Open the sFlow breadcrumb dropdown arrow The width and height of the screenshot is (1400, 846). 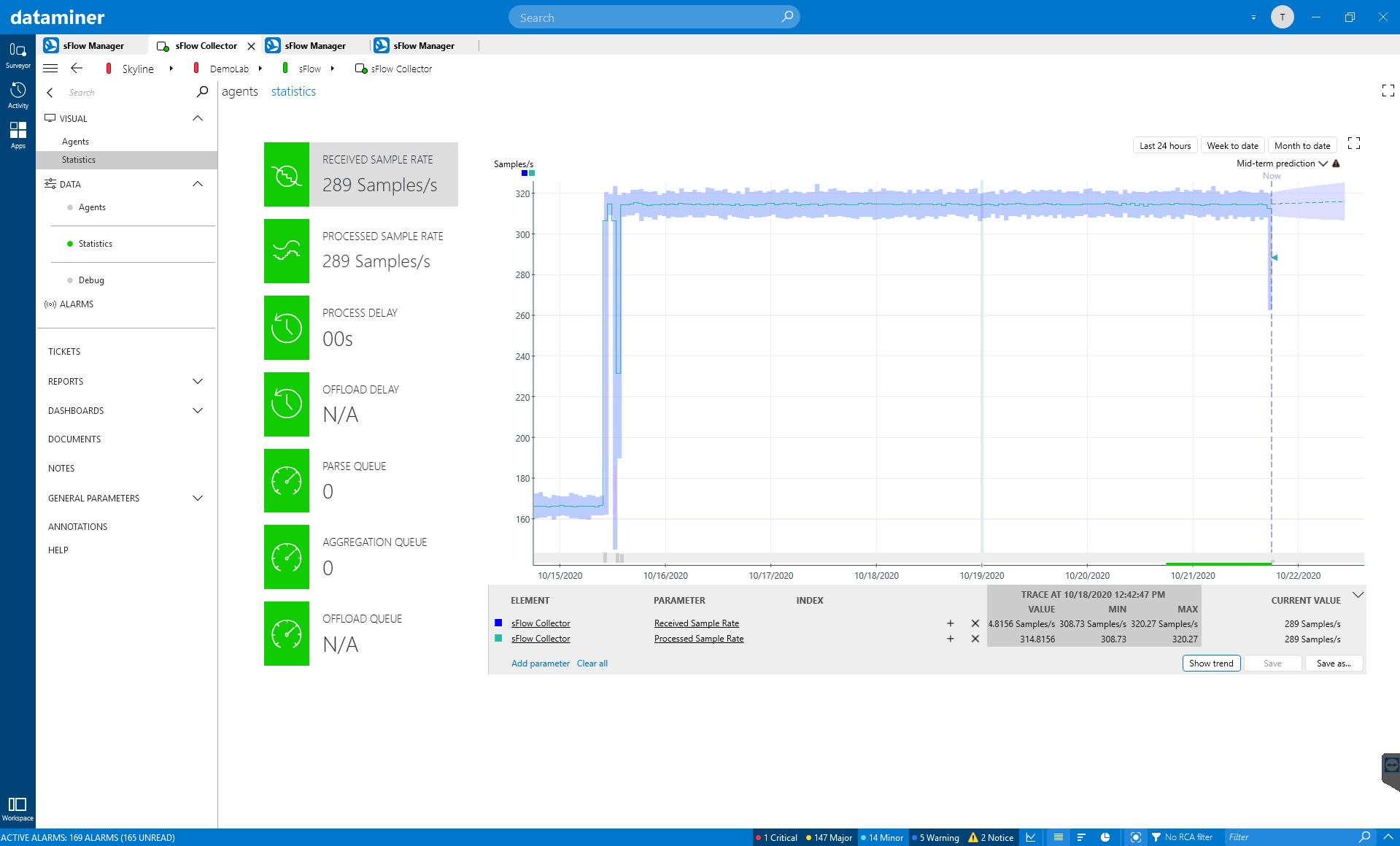332,69
